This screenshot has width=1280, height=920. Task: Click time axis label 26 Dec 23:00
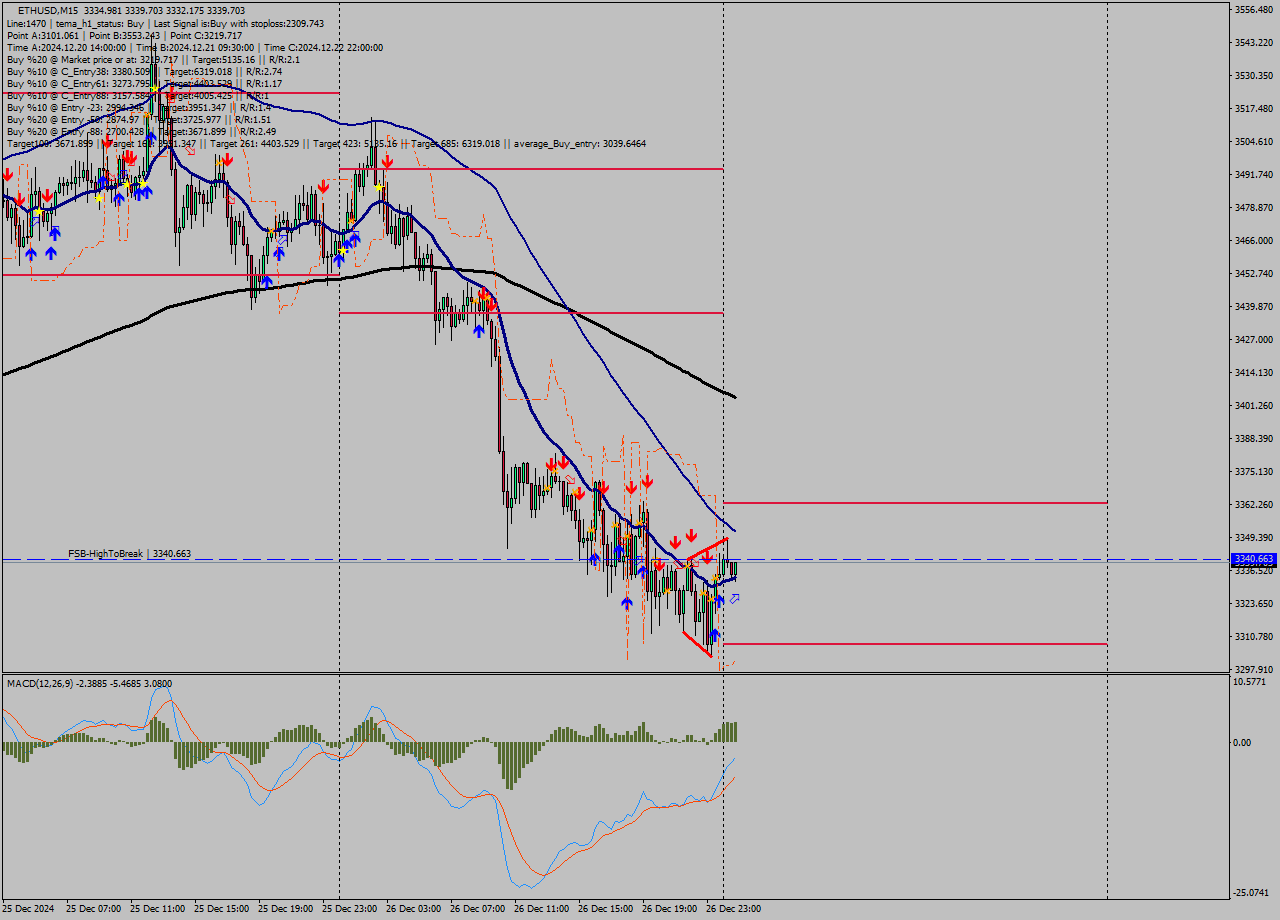734,909
